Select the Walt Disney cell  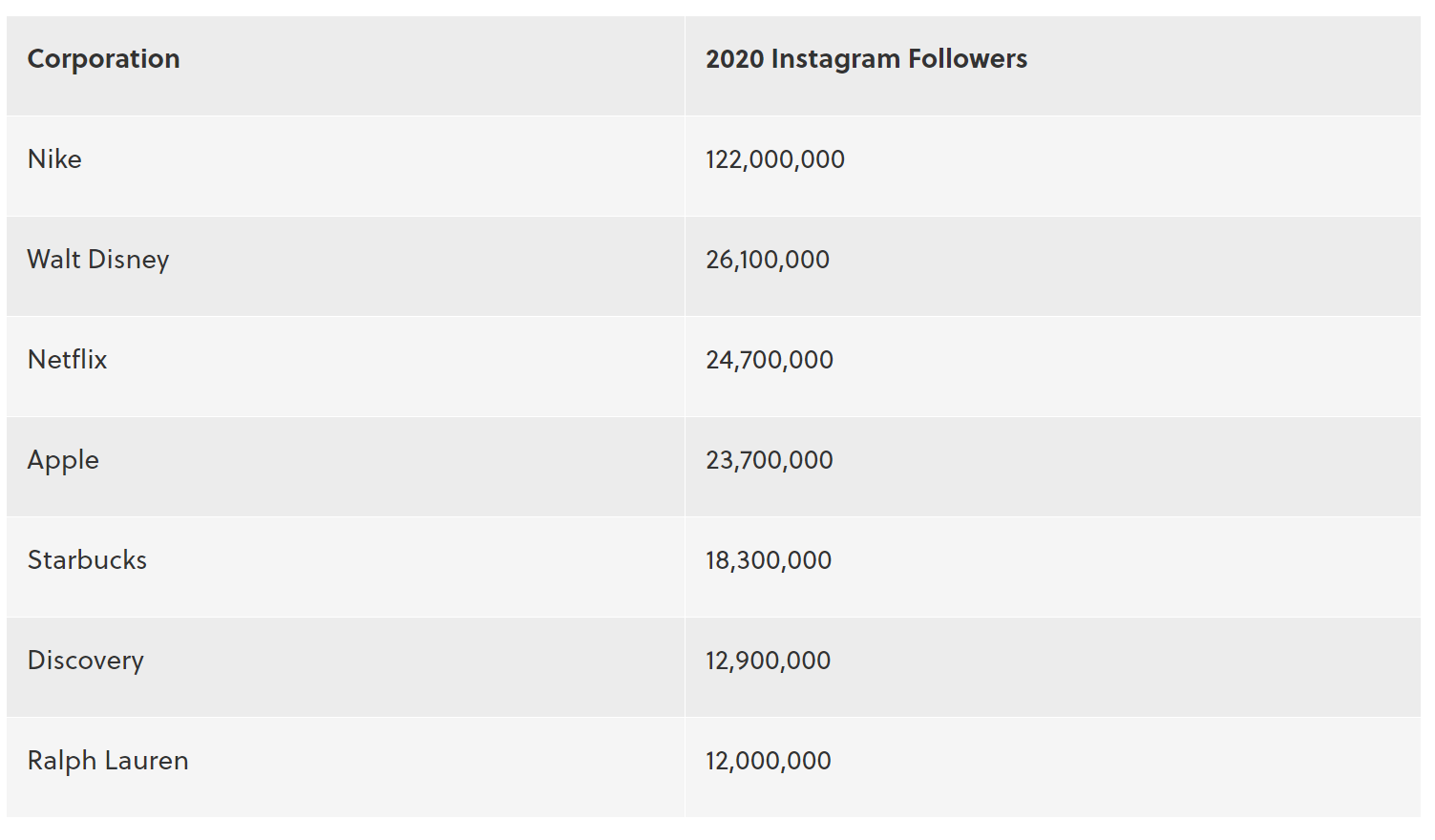tap(97, 260)
